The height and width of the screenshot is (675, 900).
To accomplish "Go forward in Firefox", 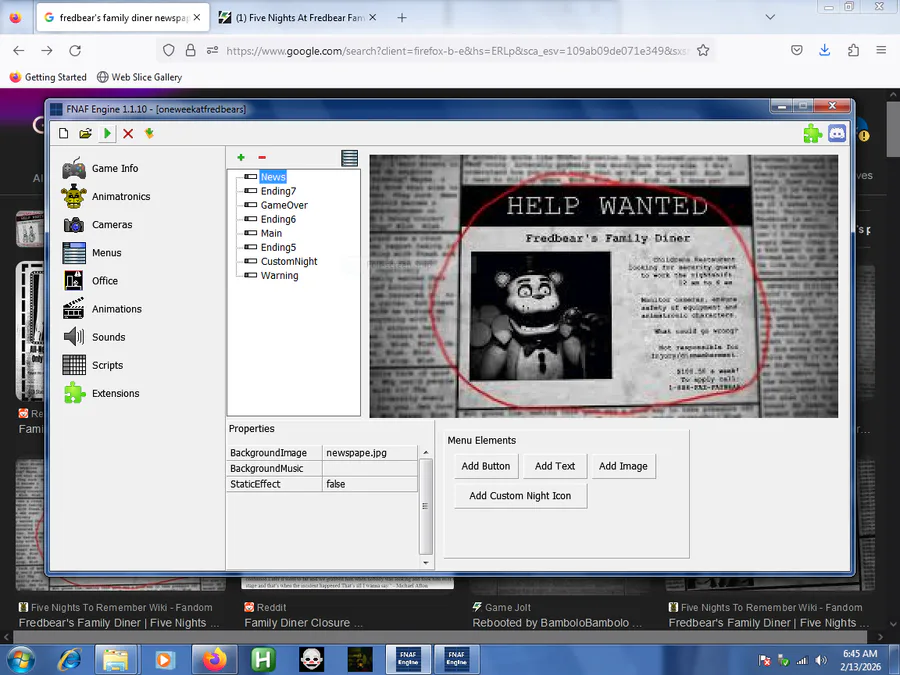I will [x=46, y=51].
